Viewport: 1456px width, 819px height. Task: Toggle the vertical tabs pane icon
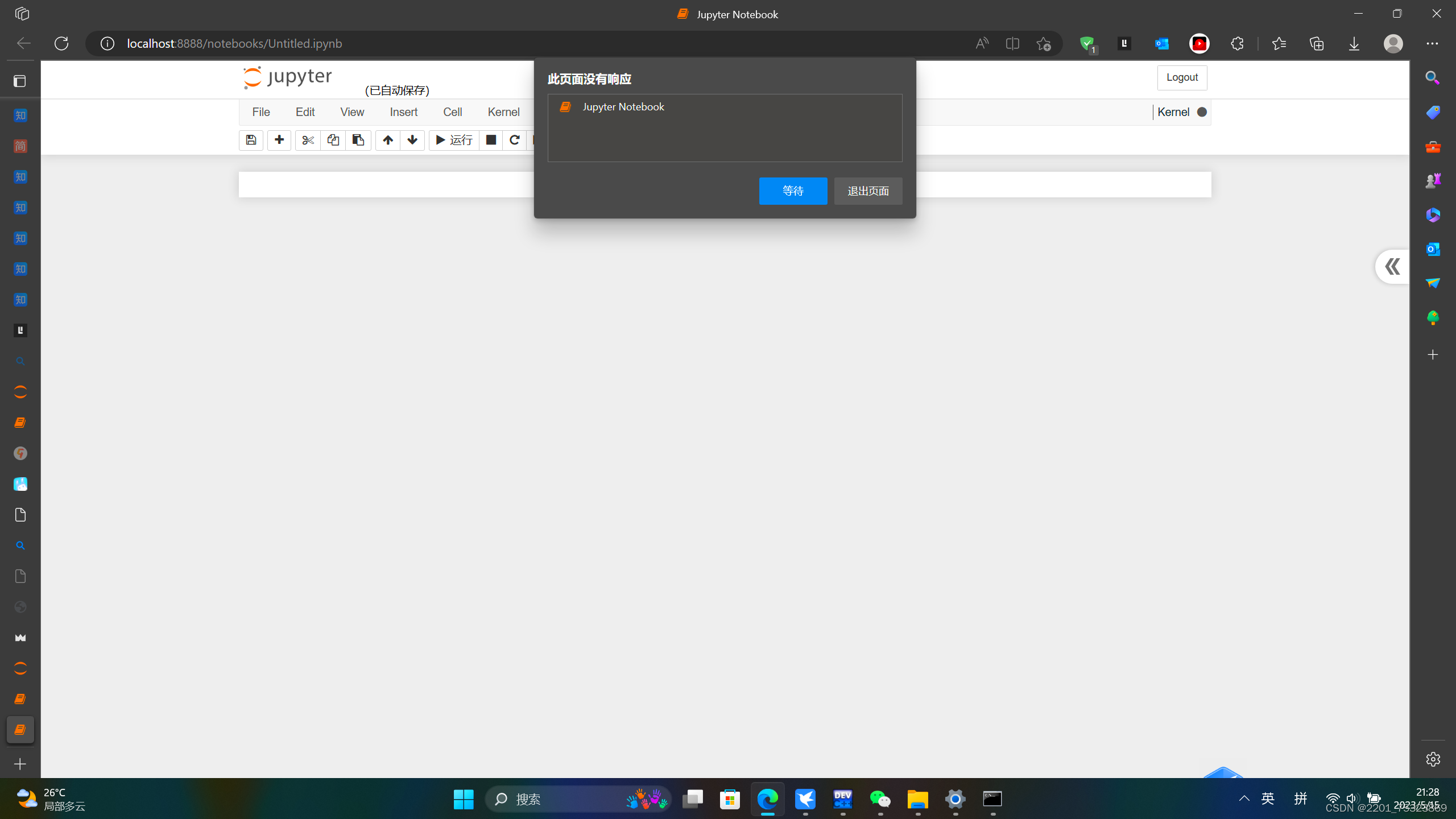(x=20, y=81)
